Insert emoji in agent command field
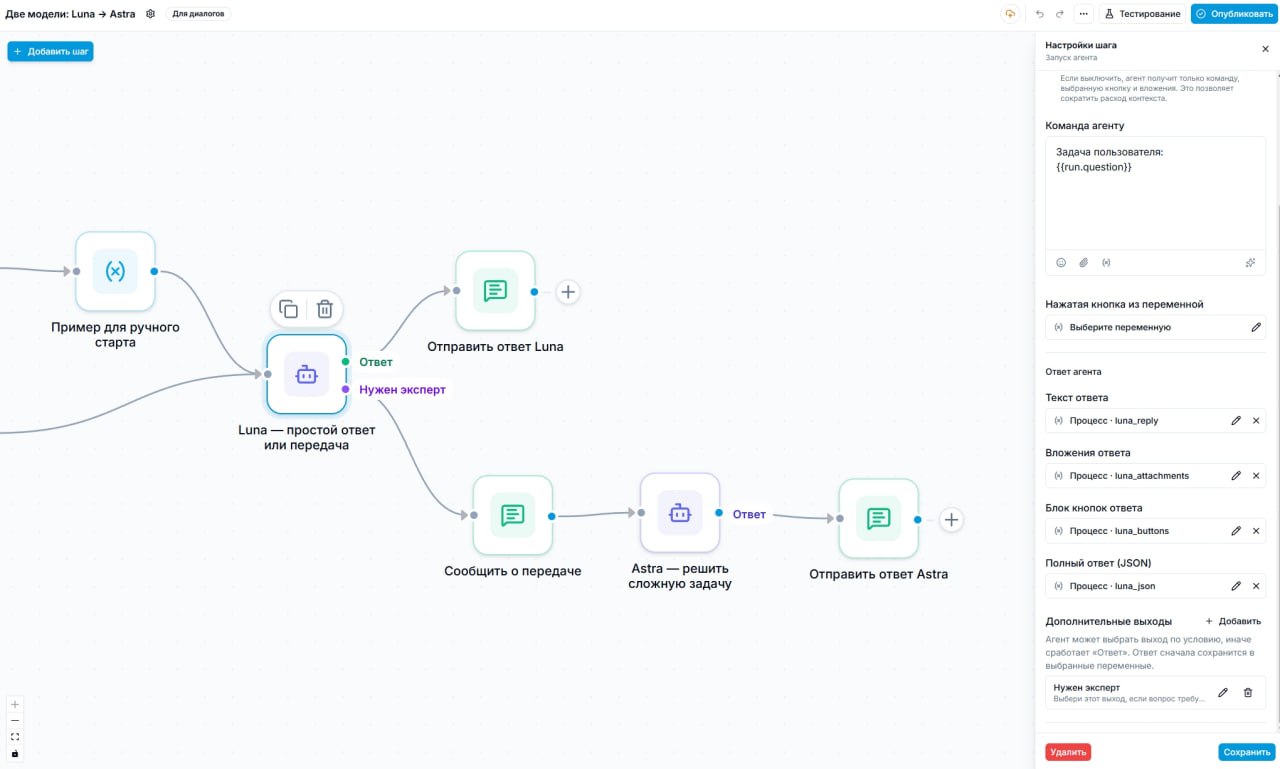 click(x=1061, y=262)
